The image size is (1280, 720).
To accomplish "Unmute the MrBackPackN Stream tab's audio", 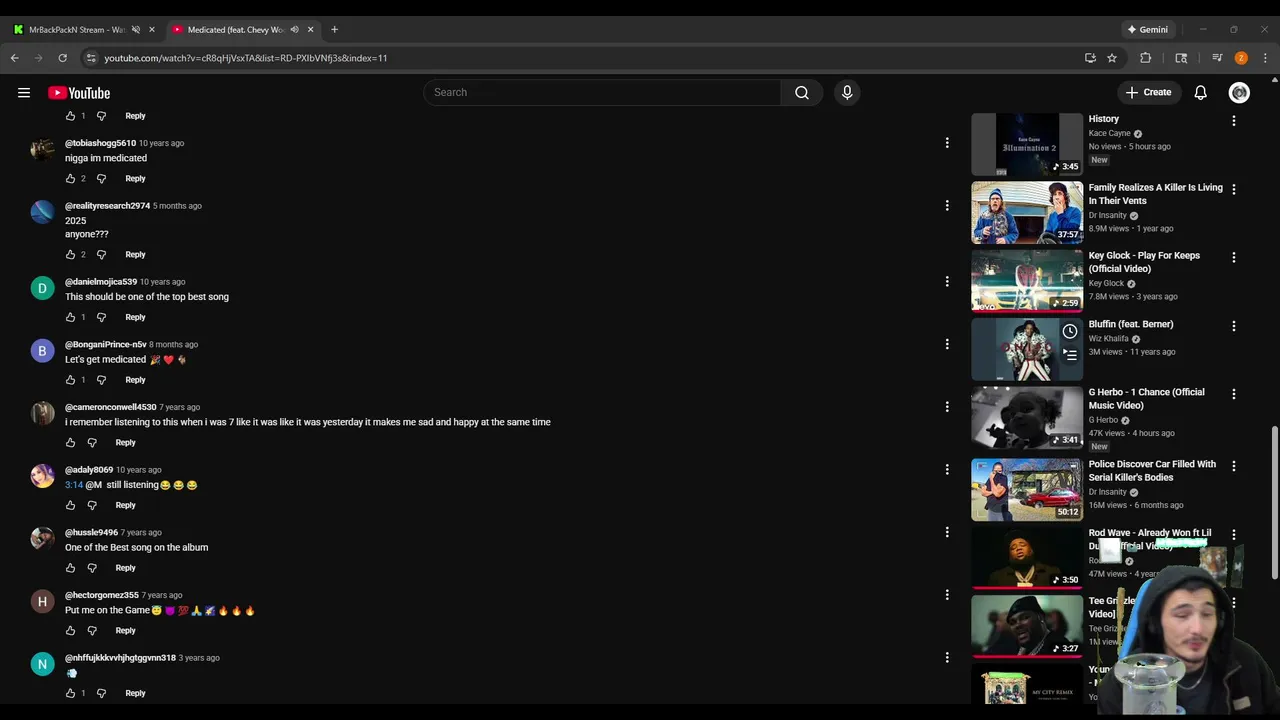I will click(136, 30).
